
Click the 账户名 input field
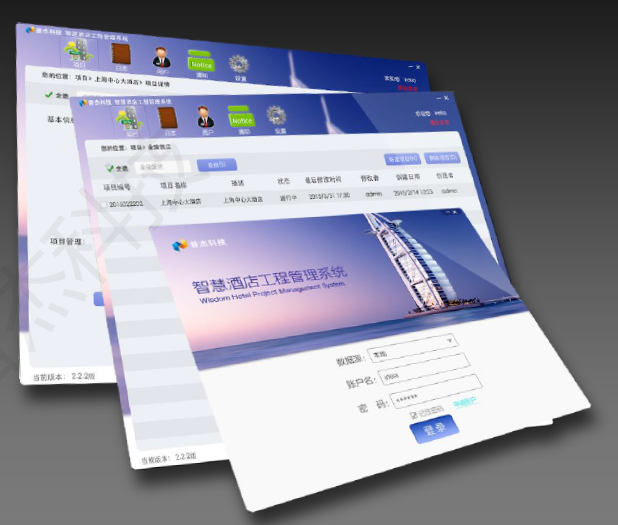[x=423, y=369]
